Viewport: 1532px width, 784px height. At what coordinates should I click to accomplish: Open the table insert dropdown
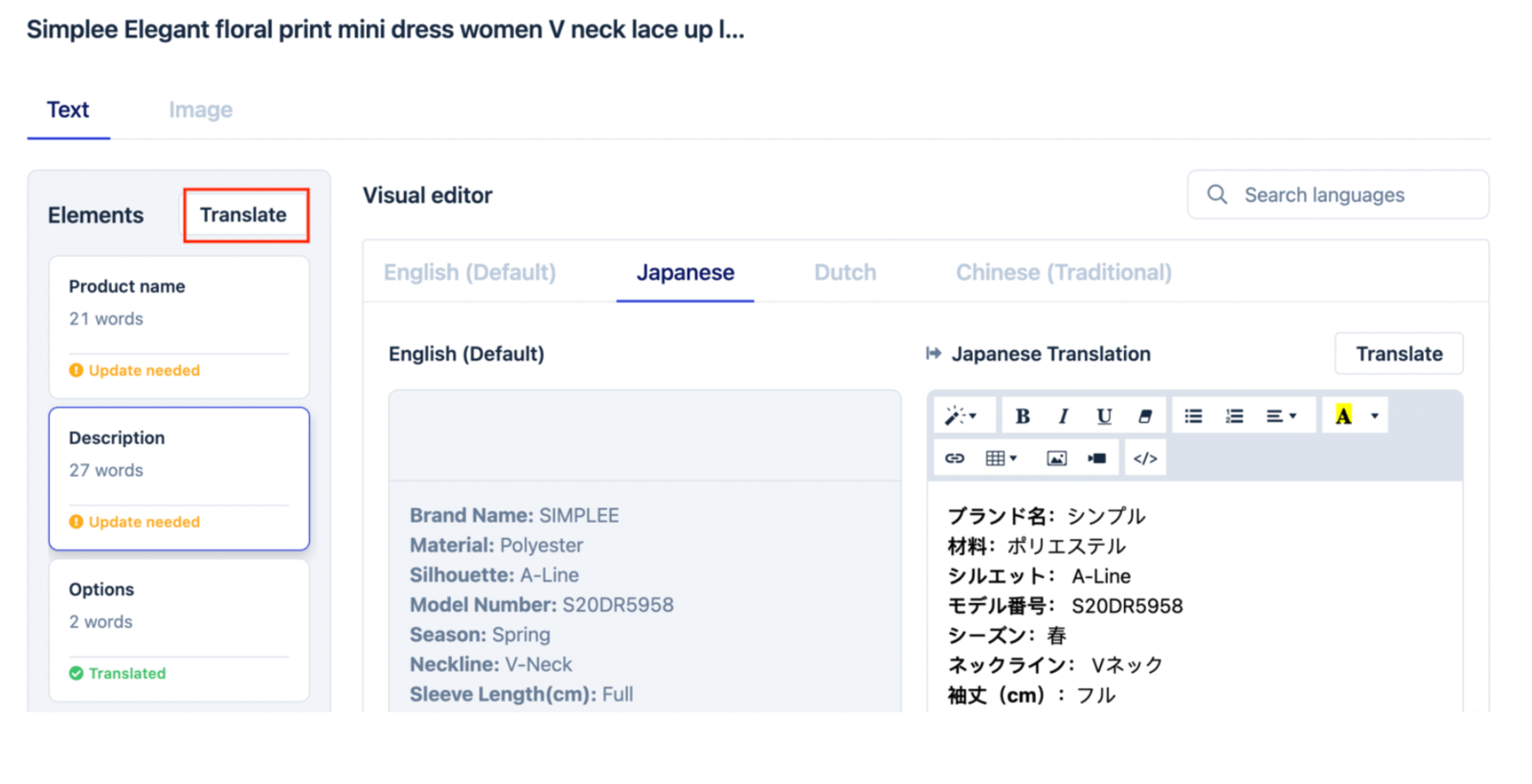click(x=1002, y=459)
